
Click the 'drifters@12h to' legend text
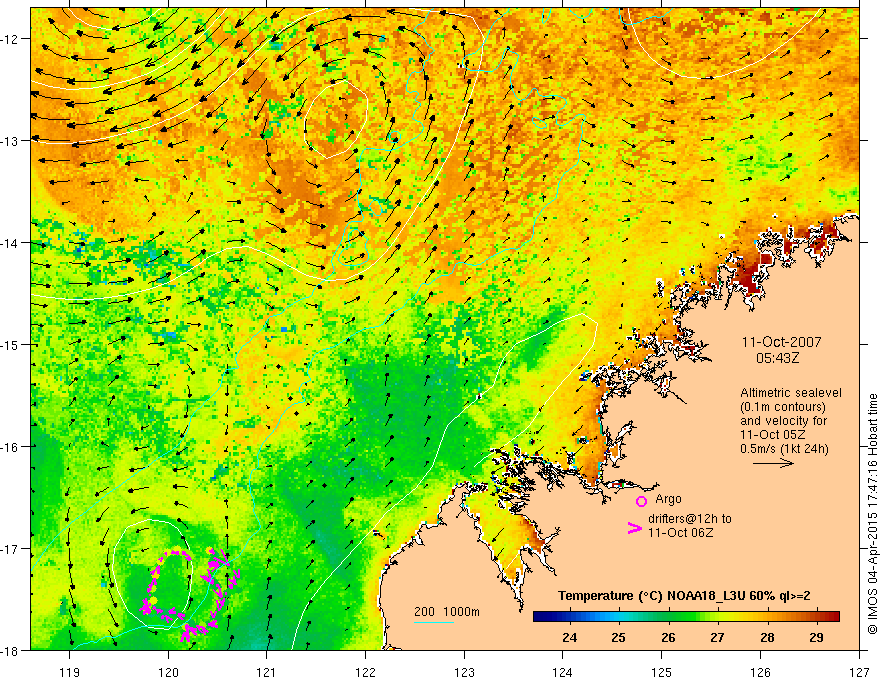click(x=690, y=519)
